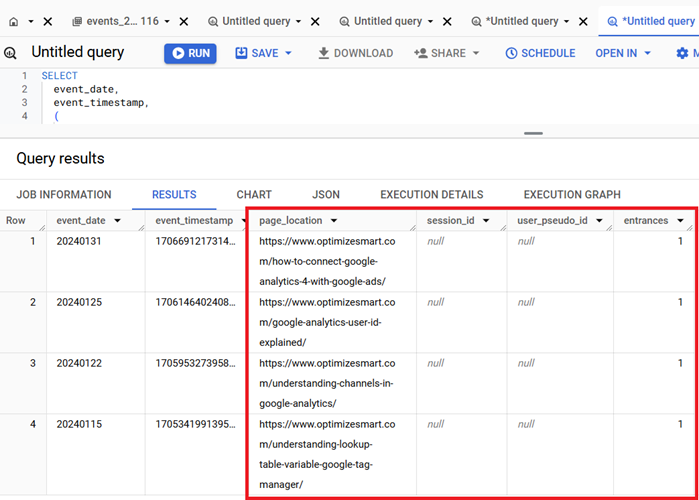Screen dimensions: 699x500
Task: Open the OPEN IN dropdown menu
Action: pyautogui.click(x=623, y=53)
